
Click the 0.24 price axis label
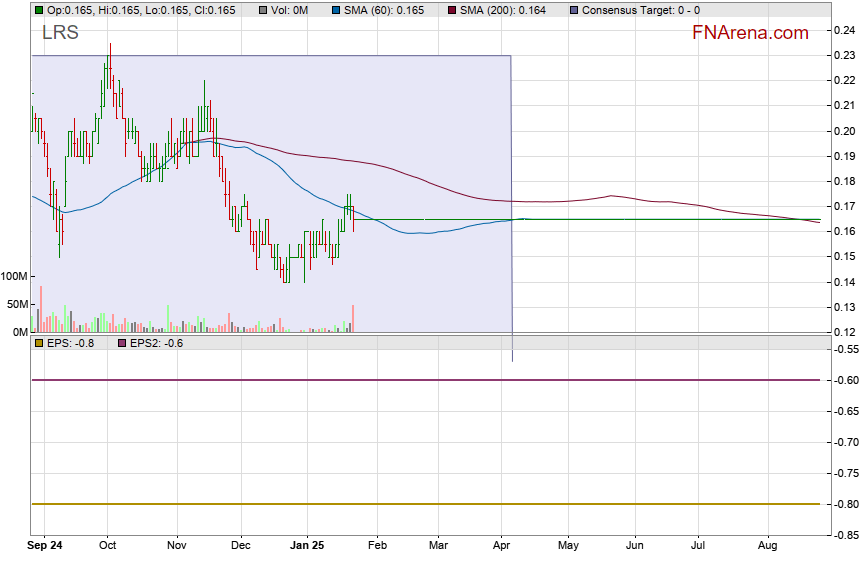(843, 30)
